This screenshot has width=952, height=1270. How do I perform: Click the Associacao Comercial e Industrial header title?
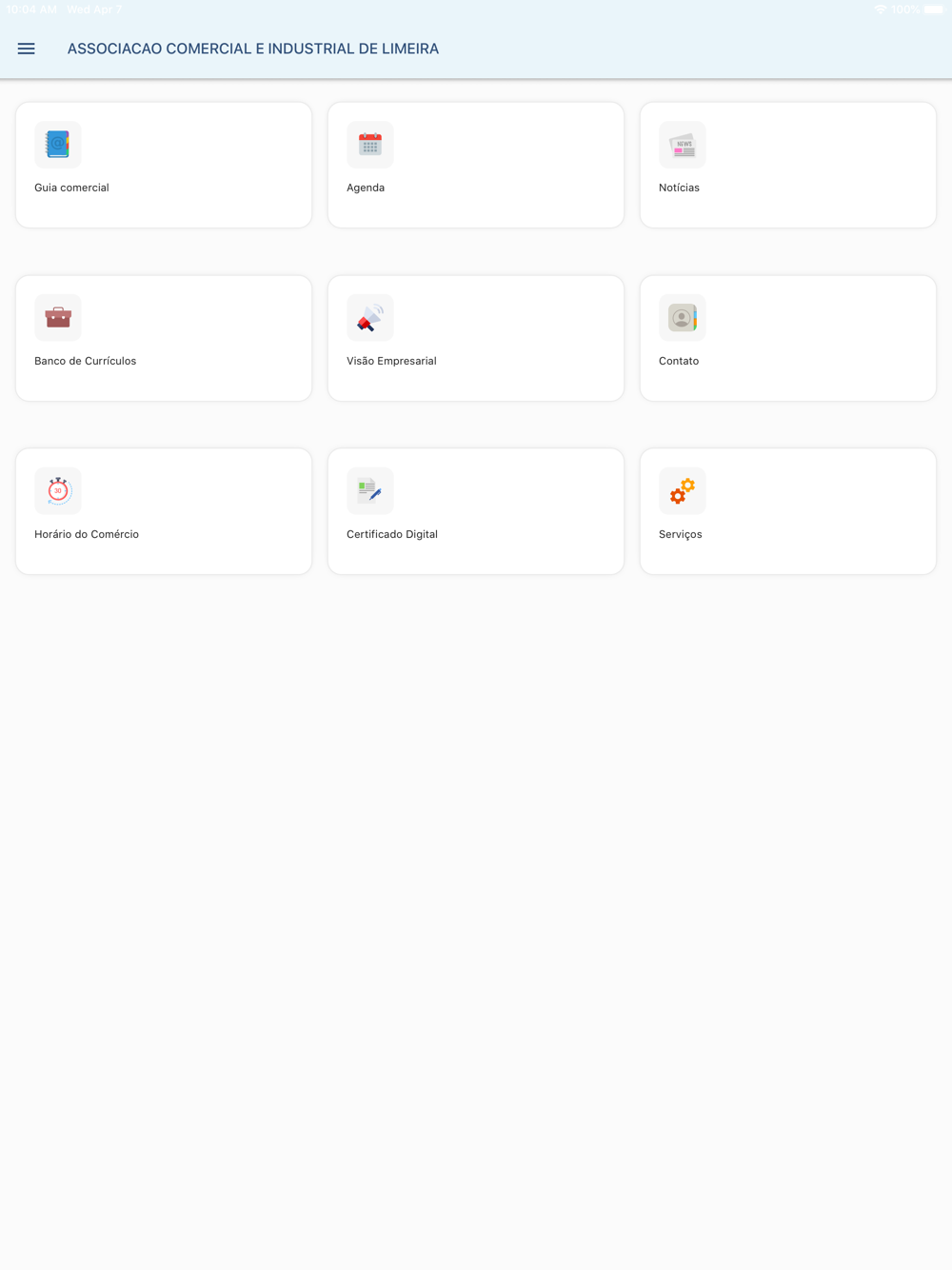click(253, 49)
